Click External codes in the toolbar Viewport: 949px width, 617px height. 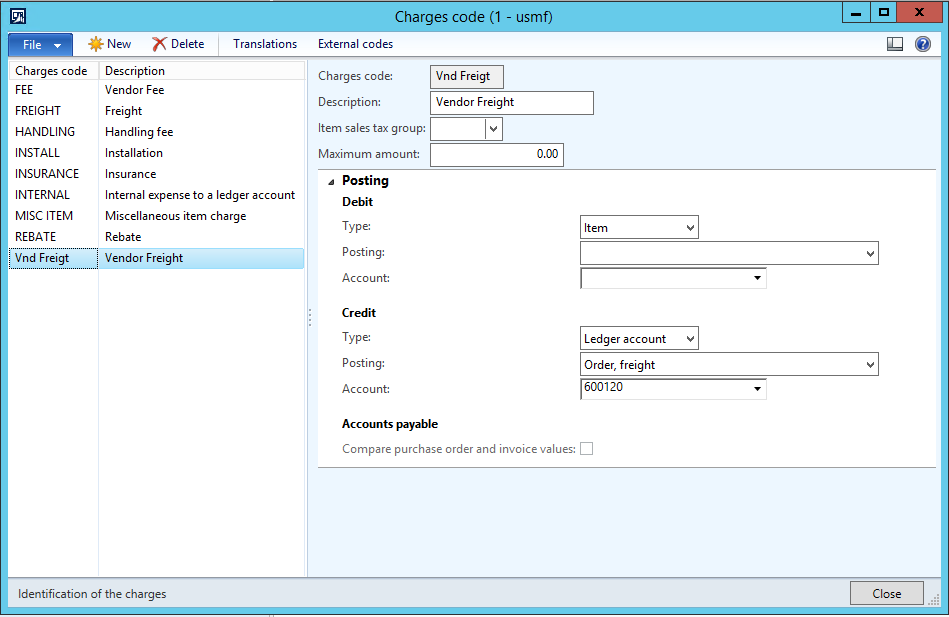coord(355,44)
